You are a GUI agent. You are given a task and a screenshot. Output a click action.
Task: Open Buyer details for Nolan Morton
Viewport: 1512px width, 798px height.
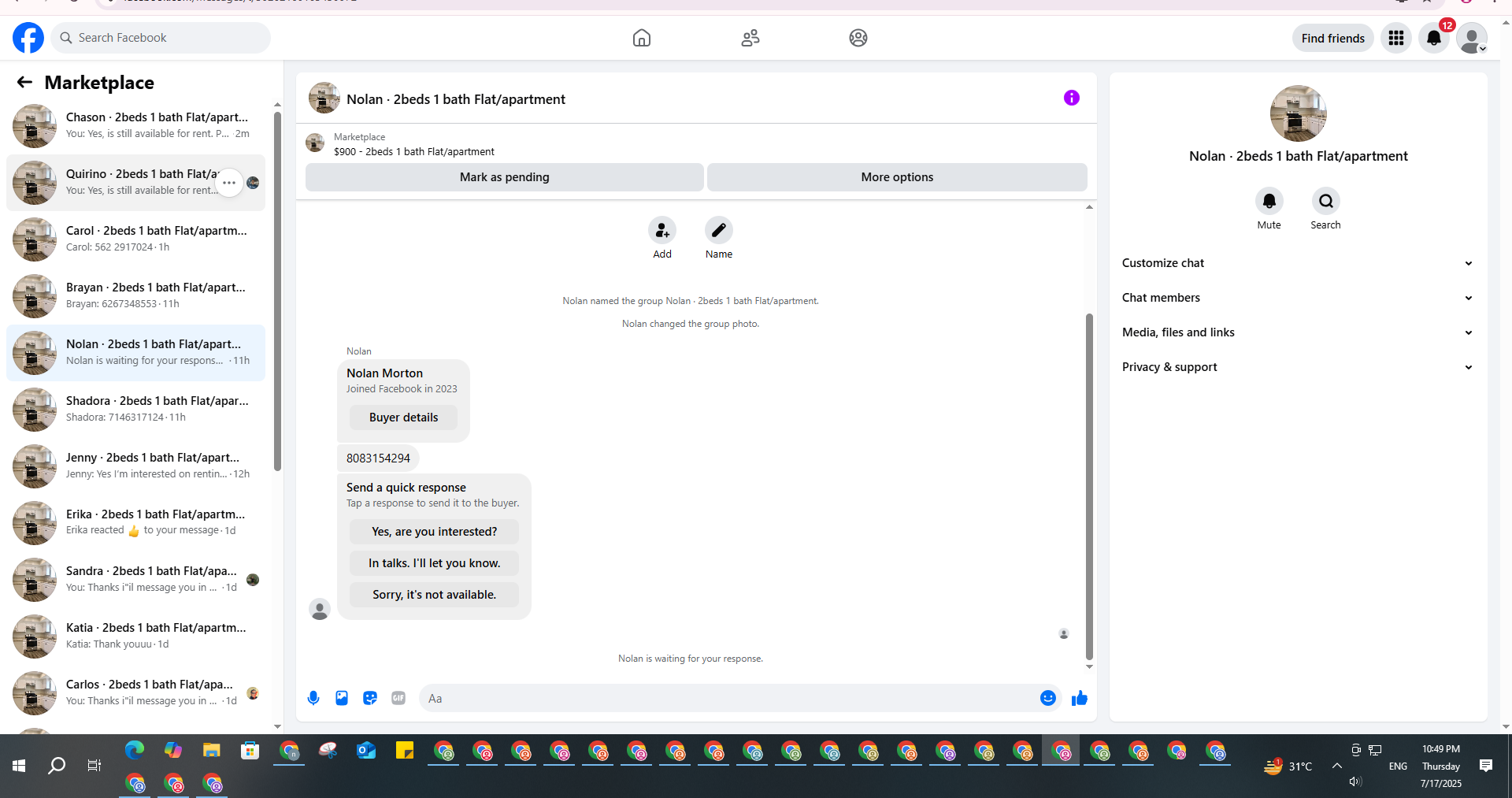point(403,418)
